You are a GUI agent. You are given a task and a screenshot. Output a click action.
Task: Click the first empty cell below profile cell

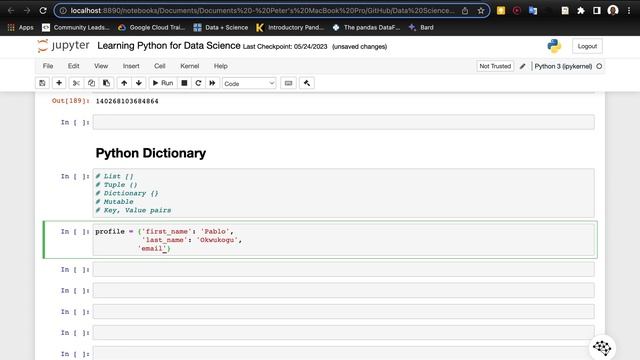point(343,269)
